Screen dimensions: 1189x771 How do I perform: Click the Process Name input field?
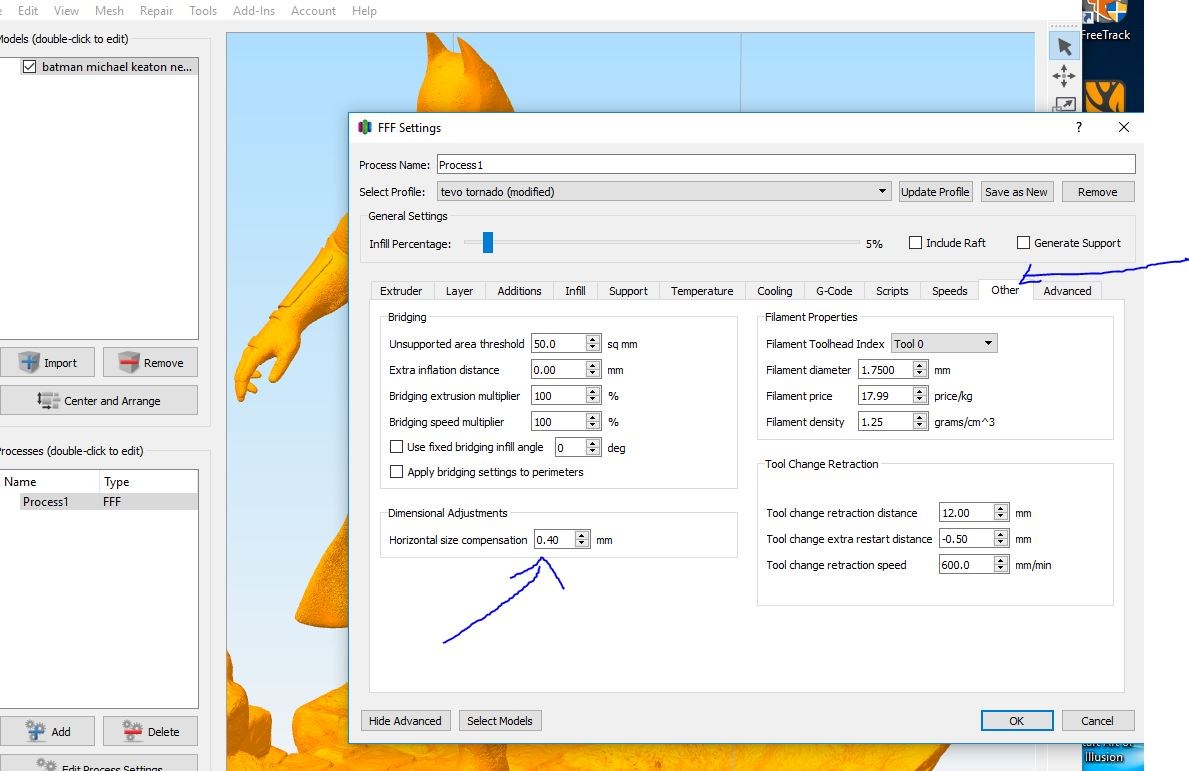(786, 165)
